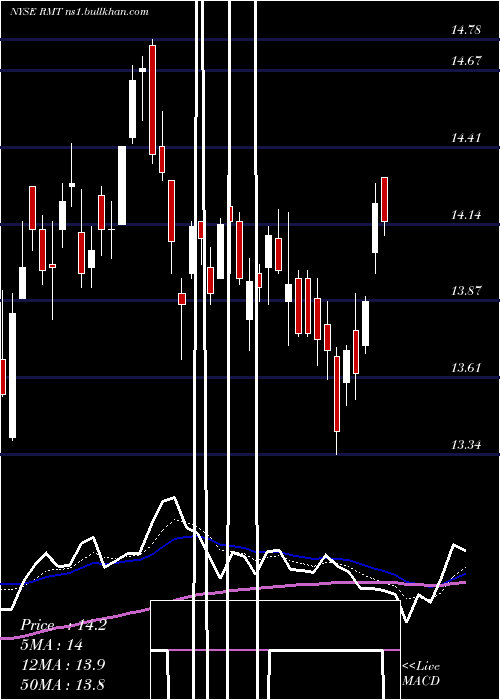Screen dimensions: 500x700
Task: Click the 50MA : 13.8 readout
Action: tap(63, 684)
